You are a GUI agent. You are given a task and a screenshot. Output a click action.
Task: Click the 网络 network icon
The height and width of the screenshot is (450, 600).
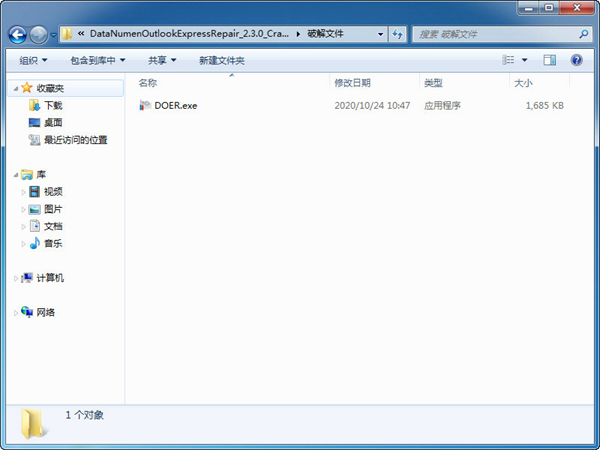click(x=27, y=312)
